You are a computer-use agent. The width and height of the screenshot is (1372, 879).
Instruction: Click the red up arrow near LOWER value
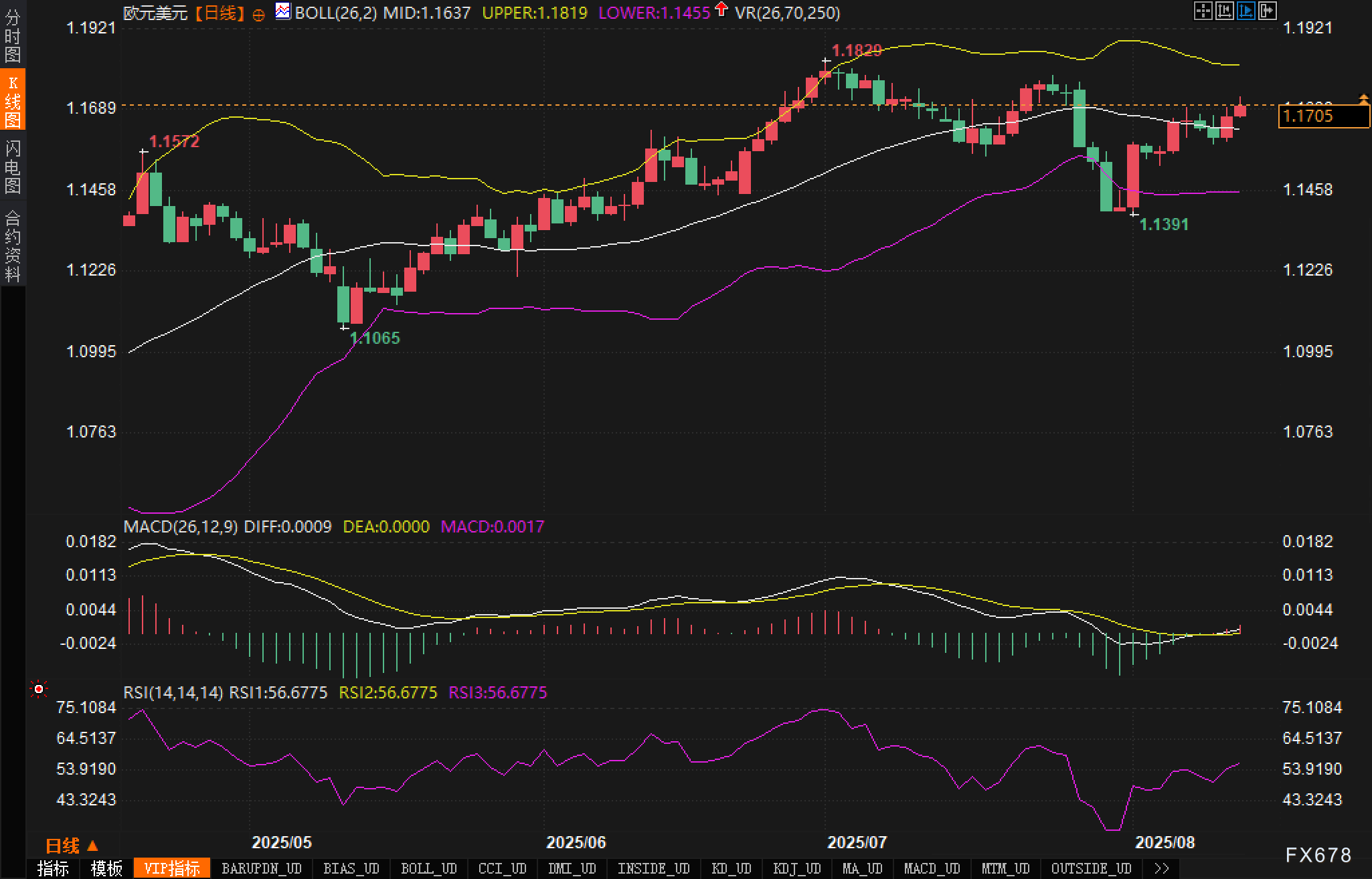tap(721, 9)
